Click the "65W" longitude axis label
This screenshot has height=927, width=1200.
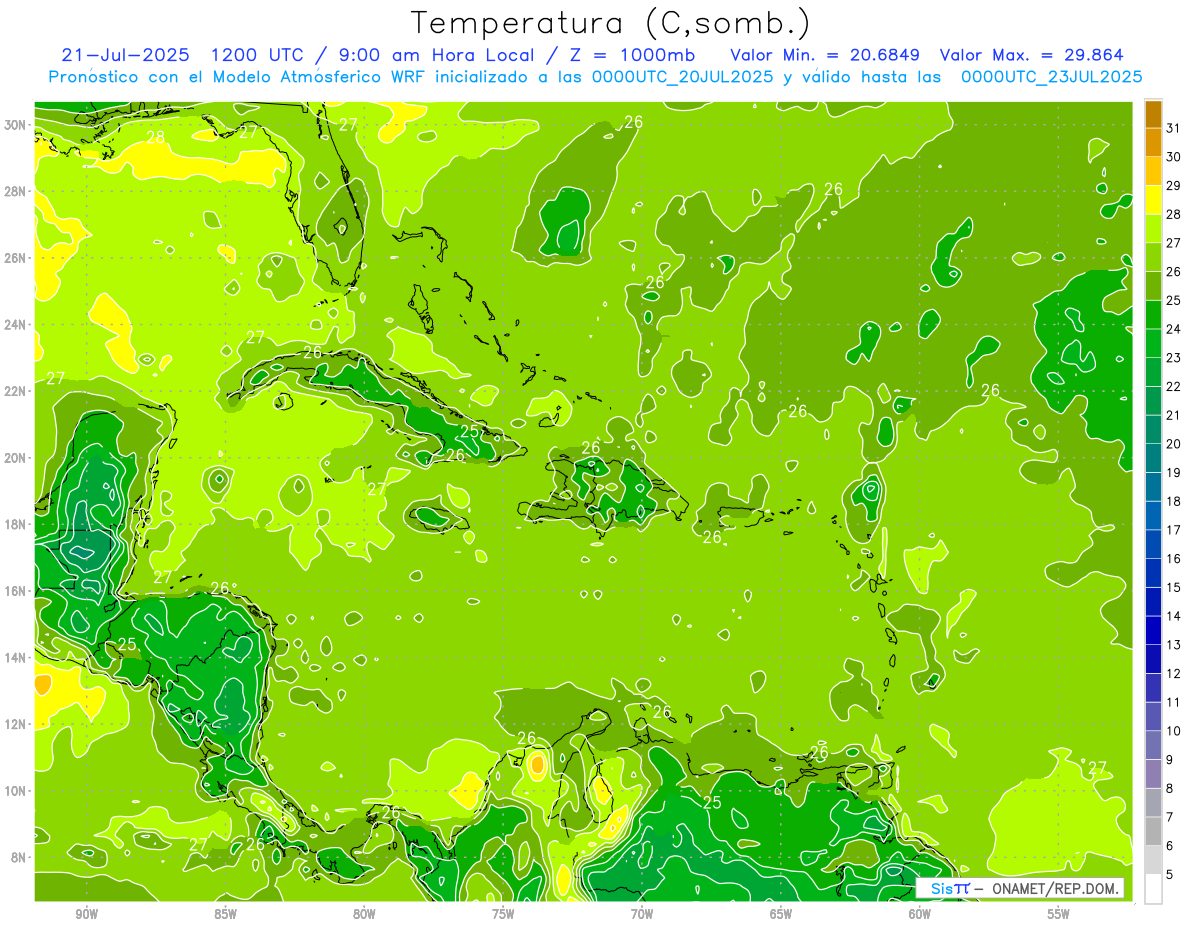pos(781,914)
